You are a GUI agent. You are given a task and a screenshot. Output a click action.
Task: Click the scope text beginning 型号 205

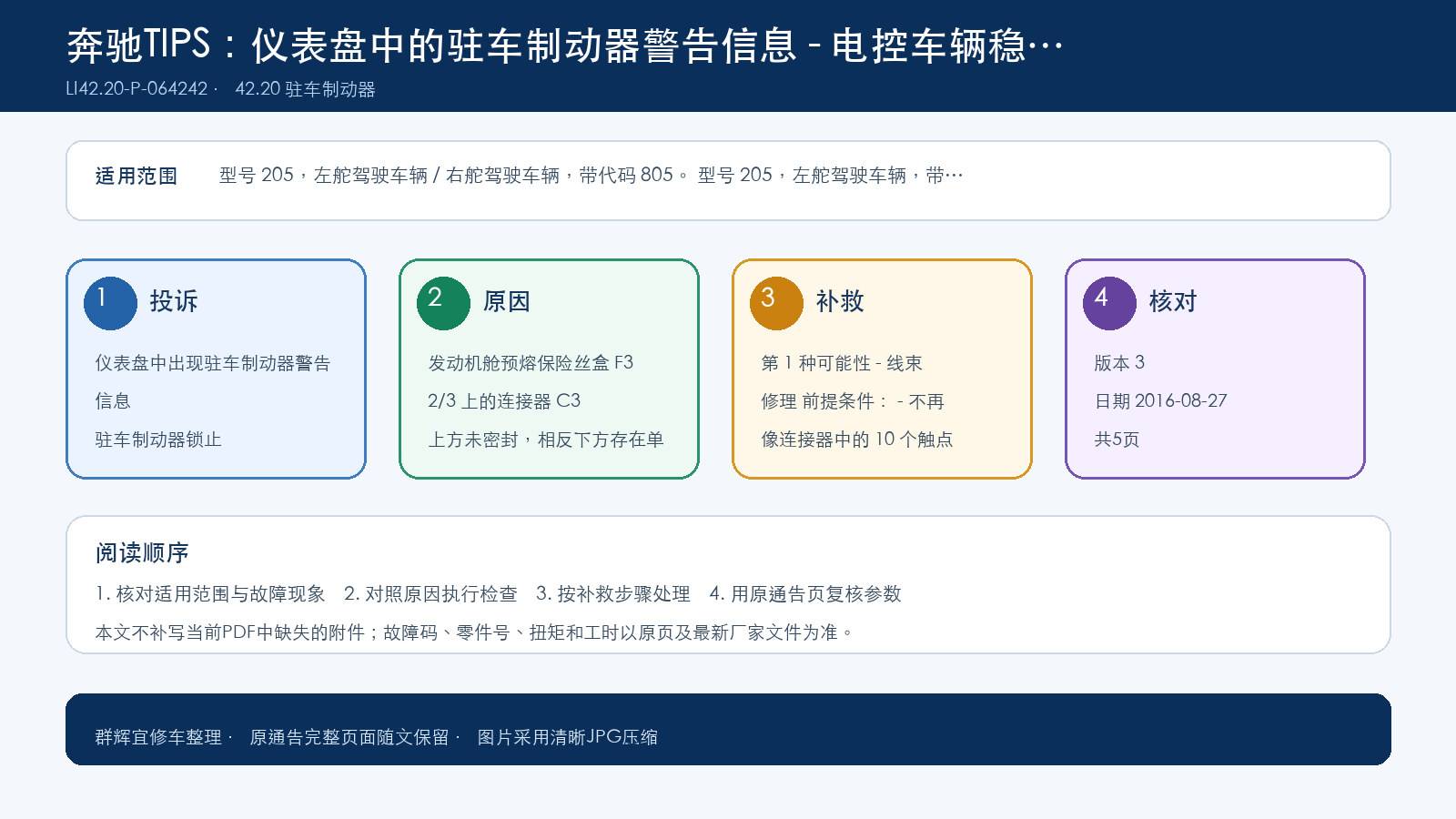pos(591,175)
